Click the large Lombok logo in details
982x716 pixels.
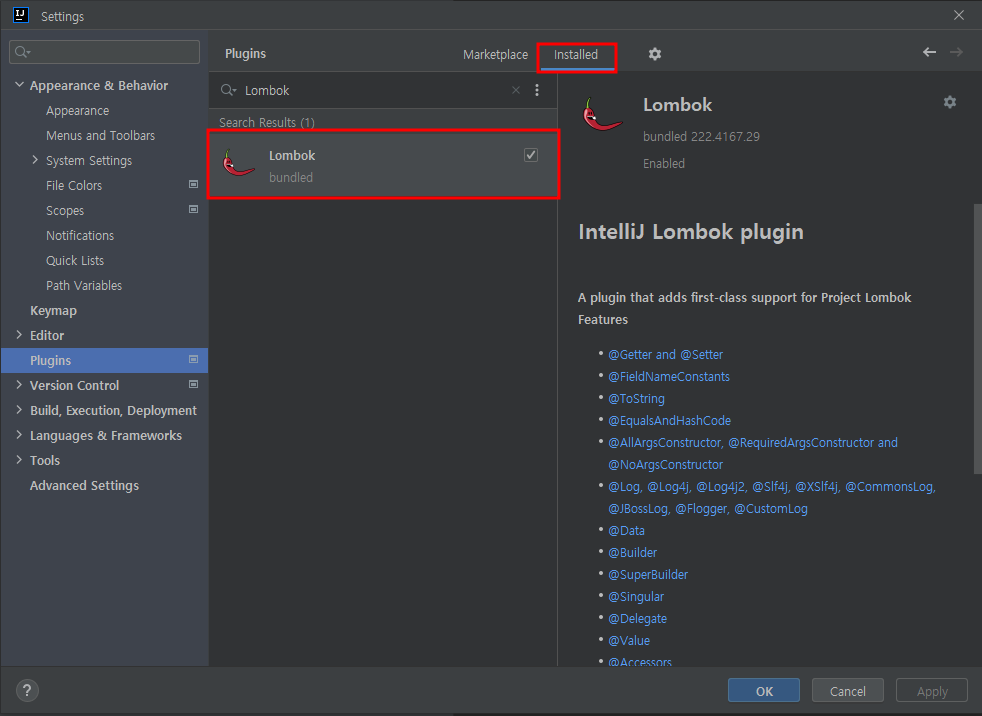[601, 114]
